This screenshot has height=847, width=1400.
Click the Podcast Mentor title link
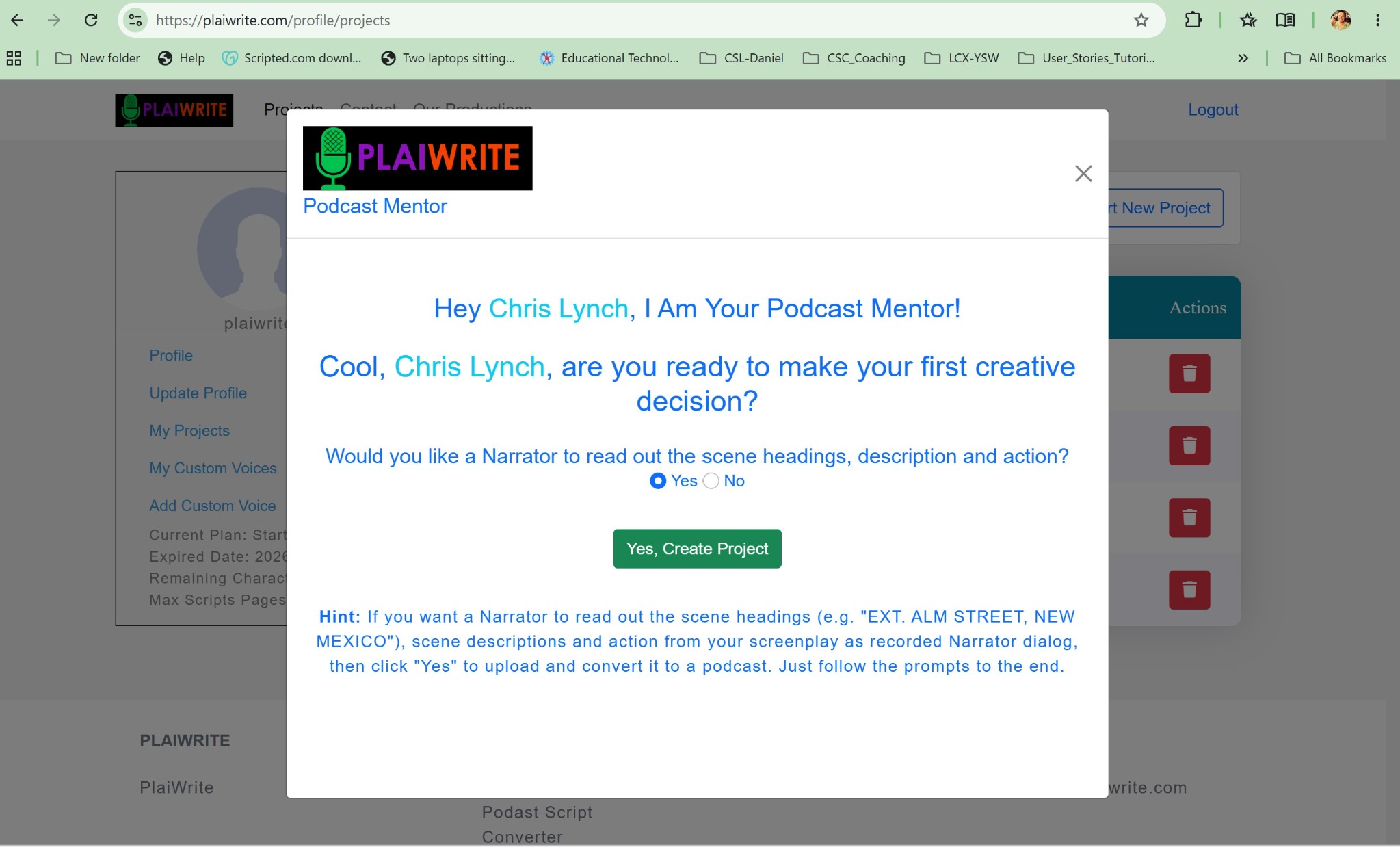pyautogui.click(x=375, y=206)
